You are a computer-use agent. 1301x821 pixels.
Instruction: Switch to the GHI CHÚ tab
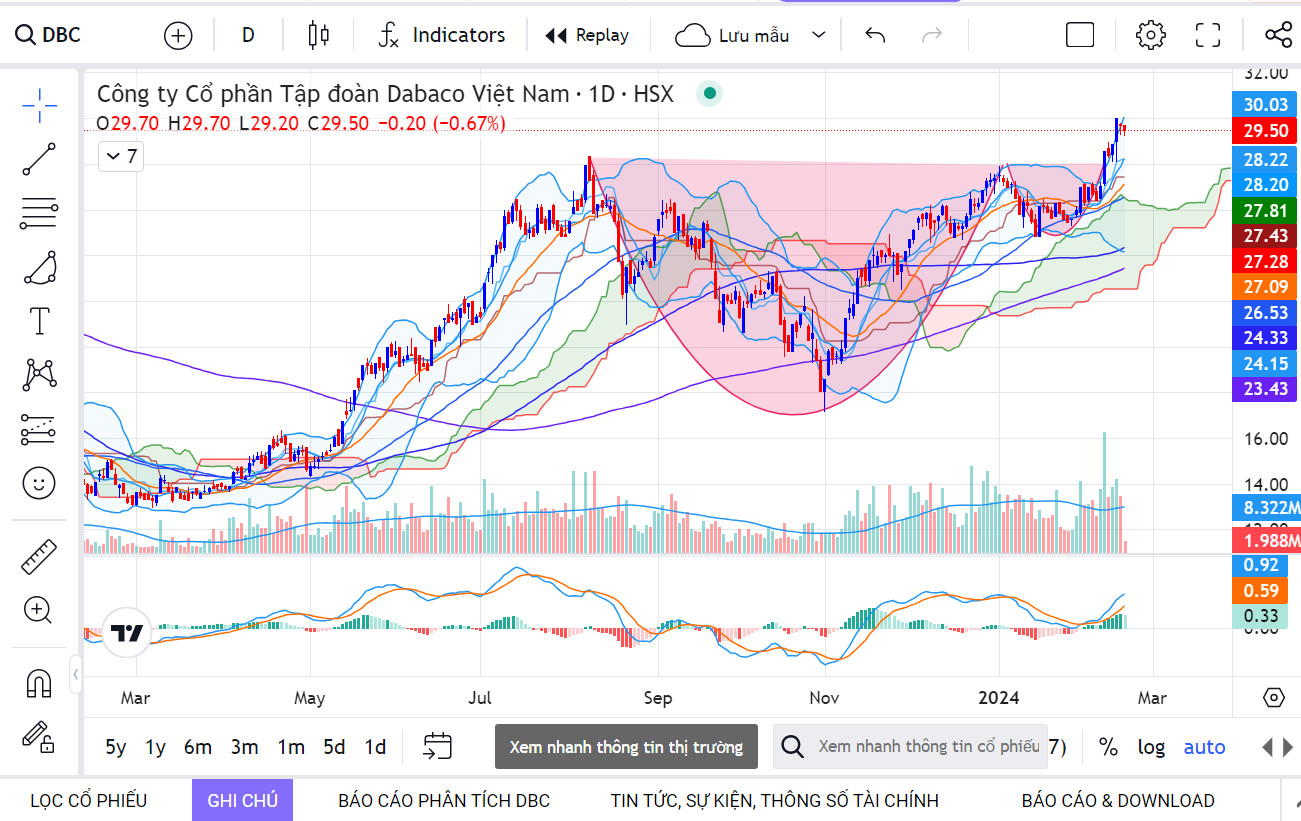[242, 800]
